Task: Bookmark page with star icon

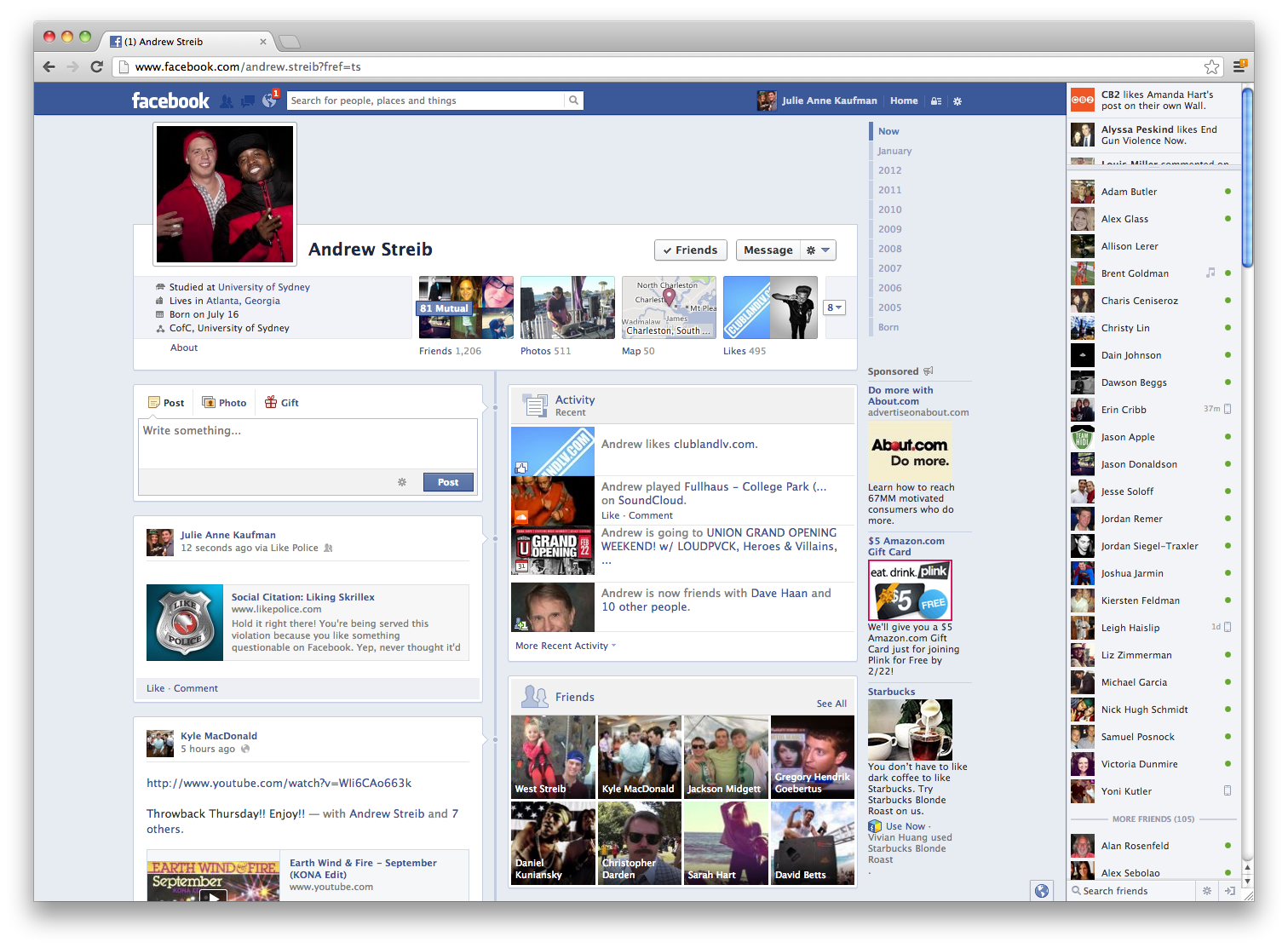Action: tap(1211, 66)
